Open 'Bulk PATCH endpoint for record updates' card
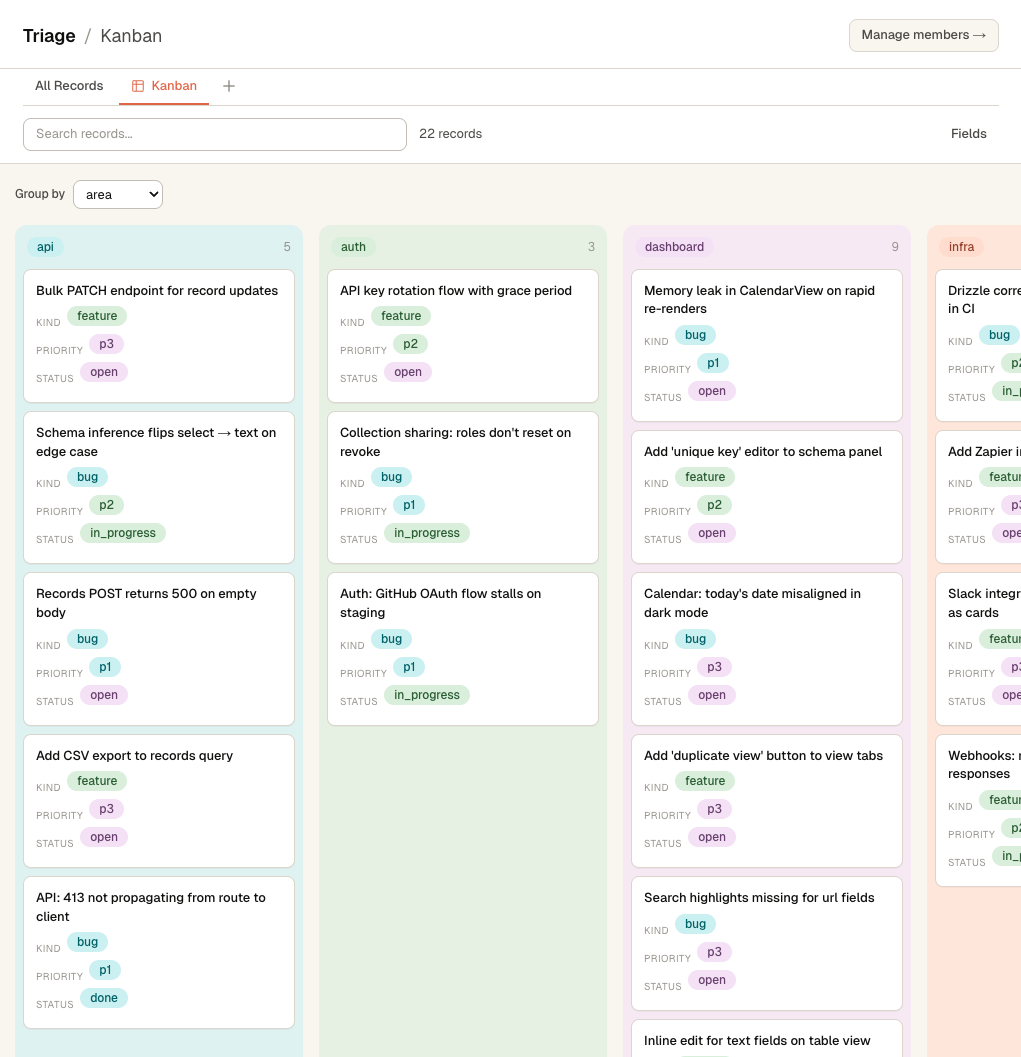The width and height of the screenshot is (1021, 1057). pyautogui.click(x=159, y=336)
